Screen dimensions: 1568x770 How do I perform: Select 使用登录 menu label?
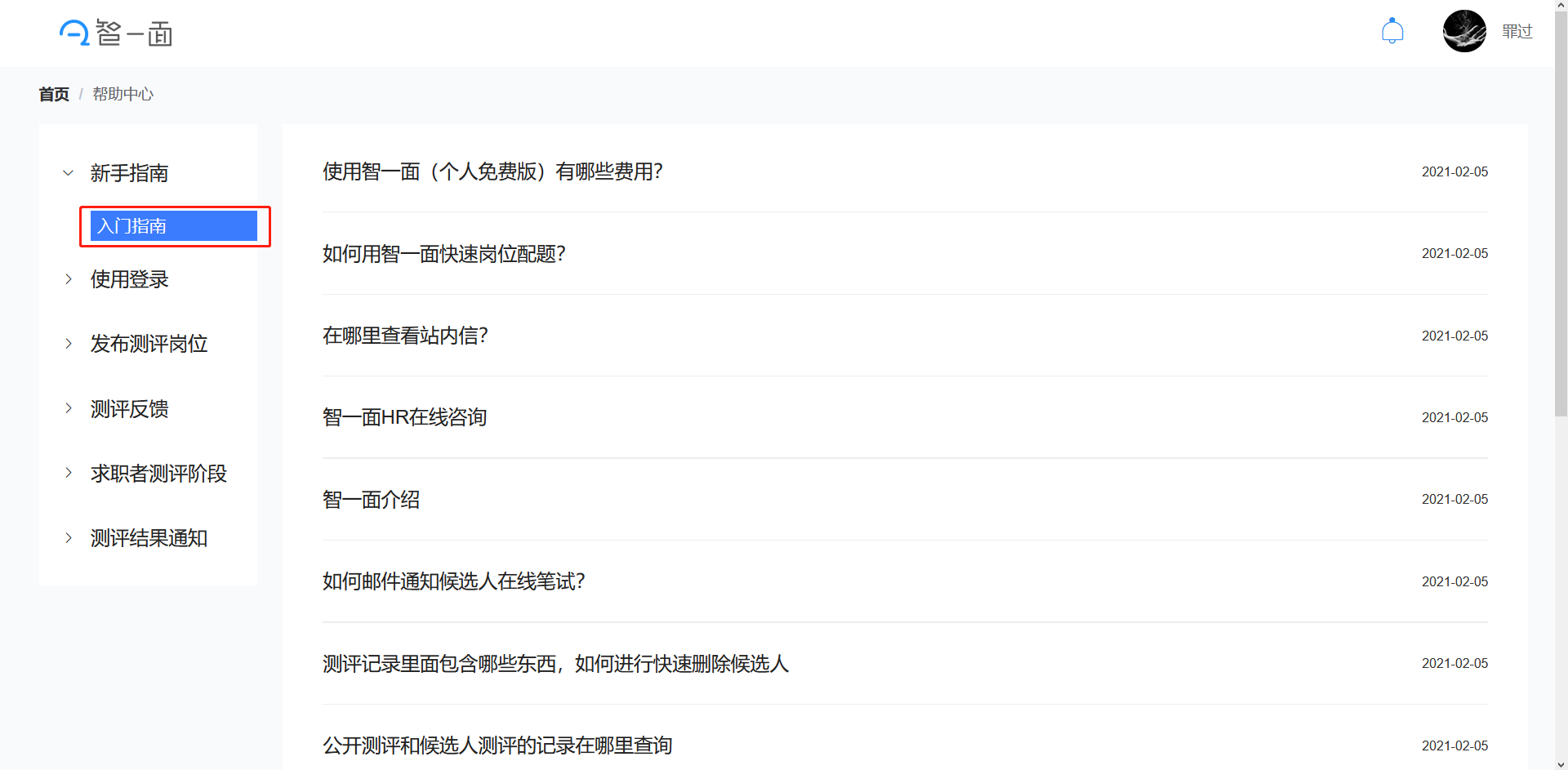[129, 279]
